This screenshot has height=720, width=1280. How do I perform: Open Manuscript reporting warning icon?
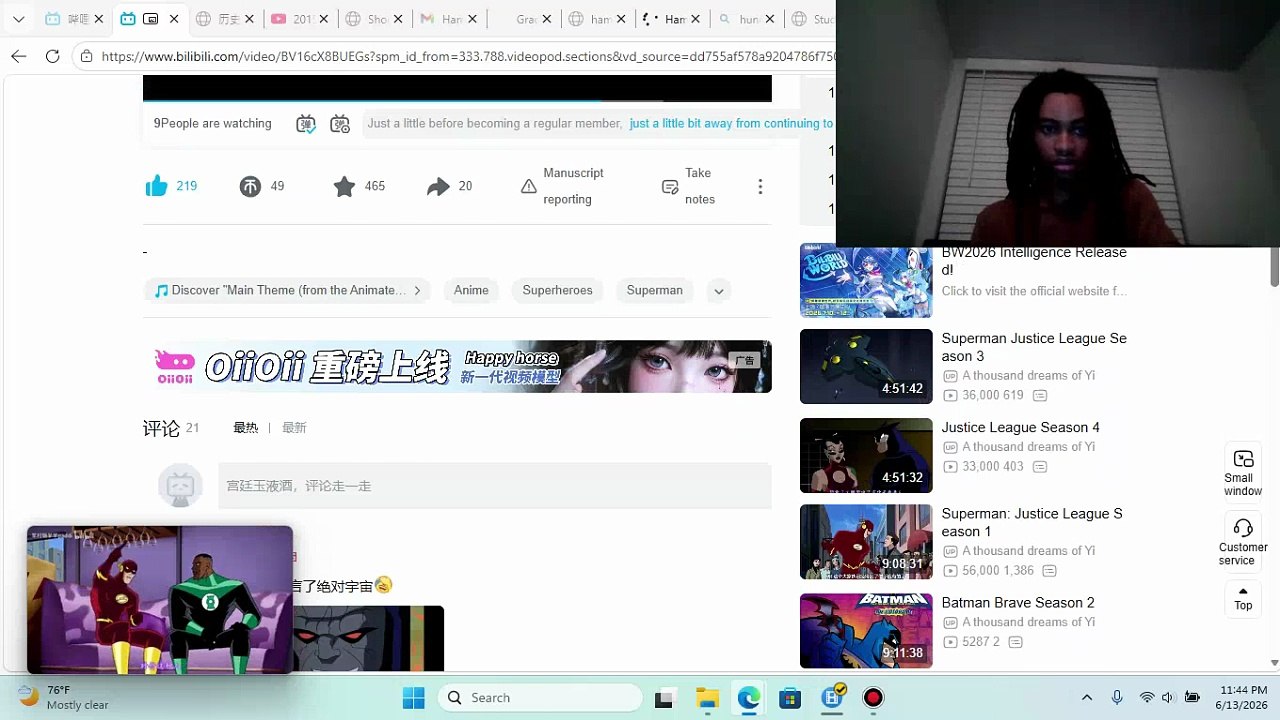529,186
